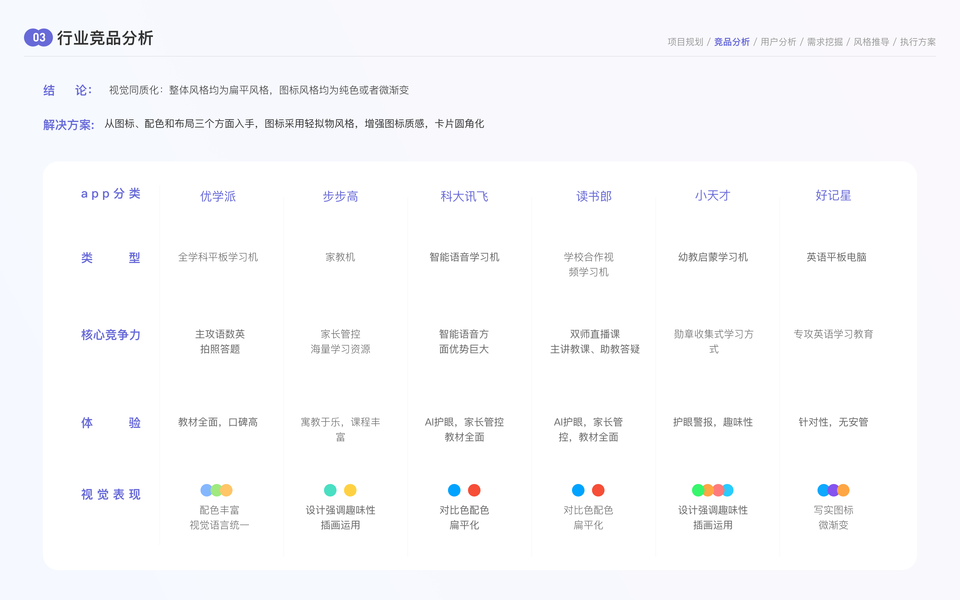
Task: Click the 智能语音方面优势巨大 cell
Action: [464, 342]
